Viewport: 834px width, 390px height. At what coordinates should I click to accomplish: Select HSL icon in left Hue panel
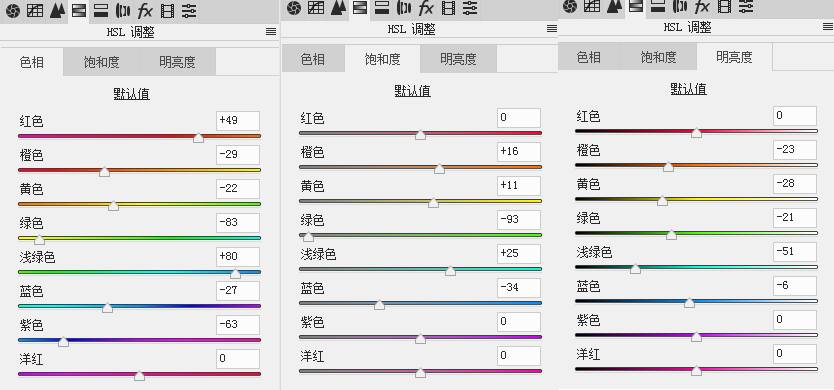[79, 11]
